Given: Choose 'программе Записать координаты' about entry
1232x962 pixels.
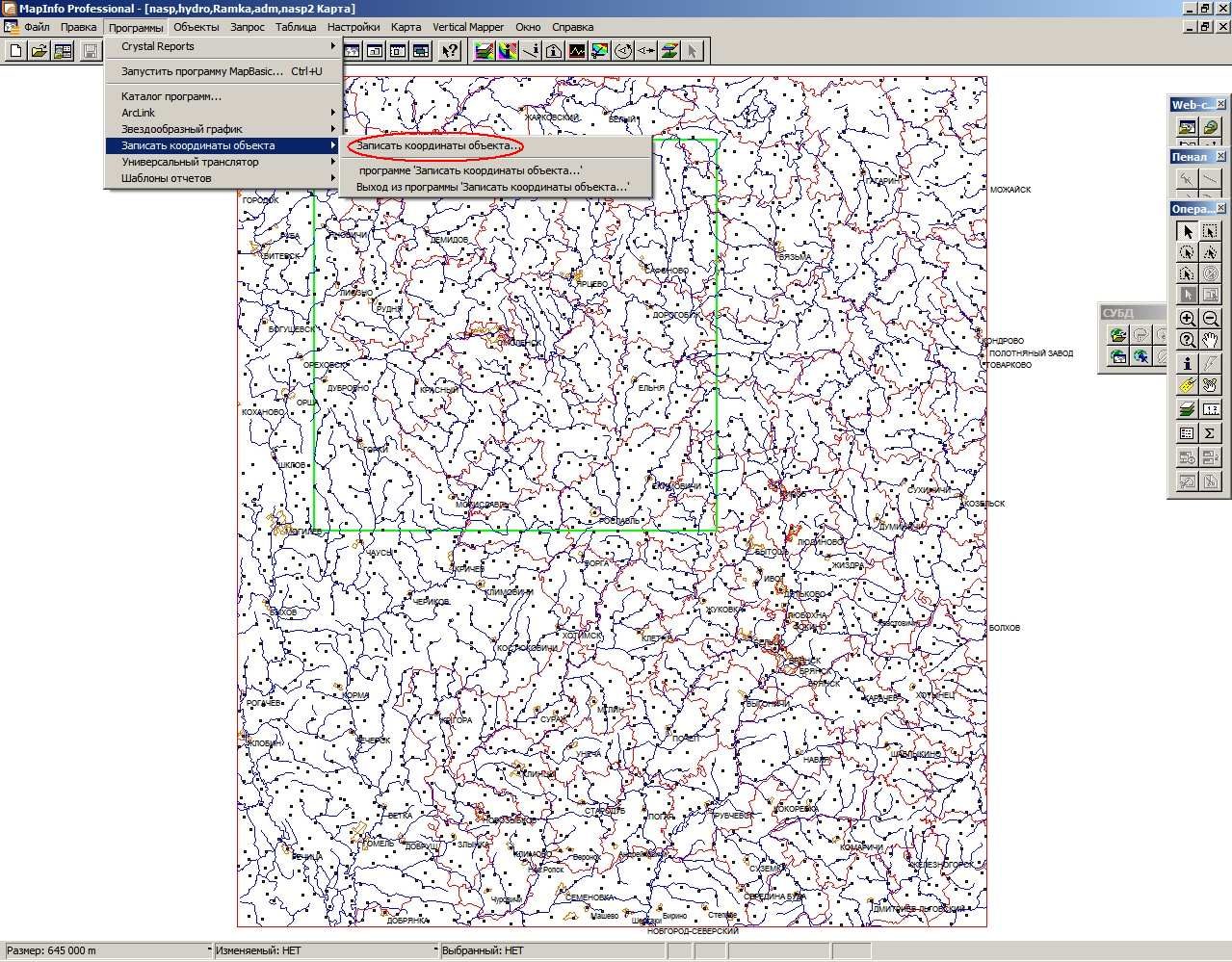Looking at the screenshot, I should [495, 170].
